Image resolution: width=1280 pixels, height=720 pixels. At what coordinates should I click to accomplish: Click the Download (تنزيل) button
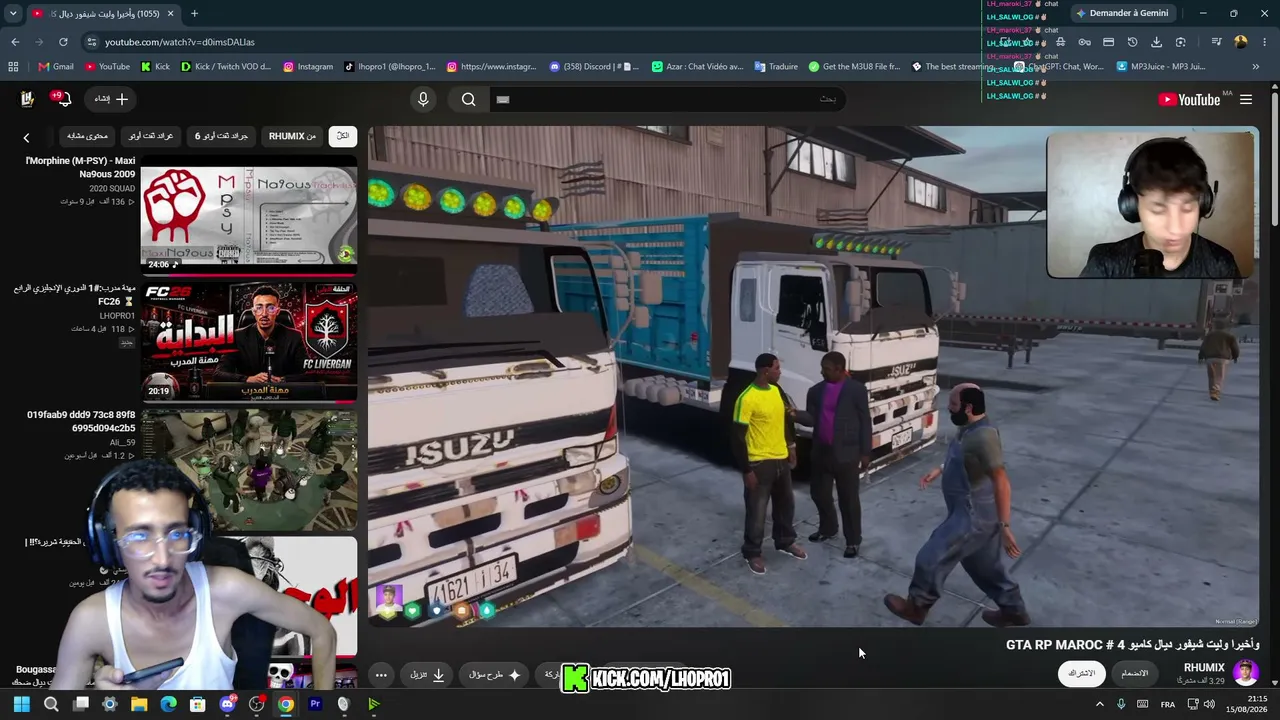click(x=427, y=675)
